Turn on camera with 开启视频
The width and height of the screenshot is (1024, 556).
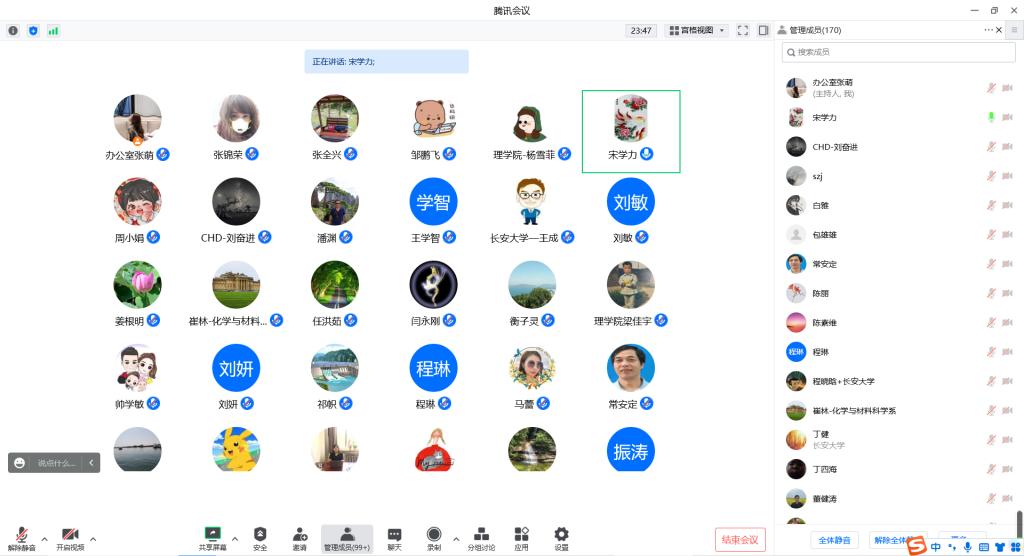[x=70, y=538]
